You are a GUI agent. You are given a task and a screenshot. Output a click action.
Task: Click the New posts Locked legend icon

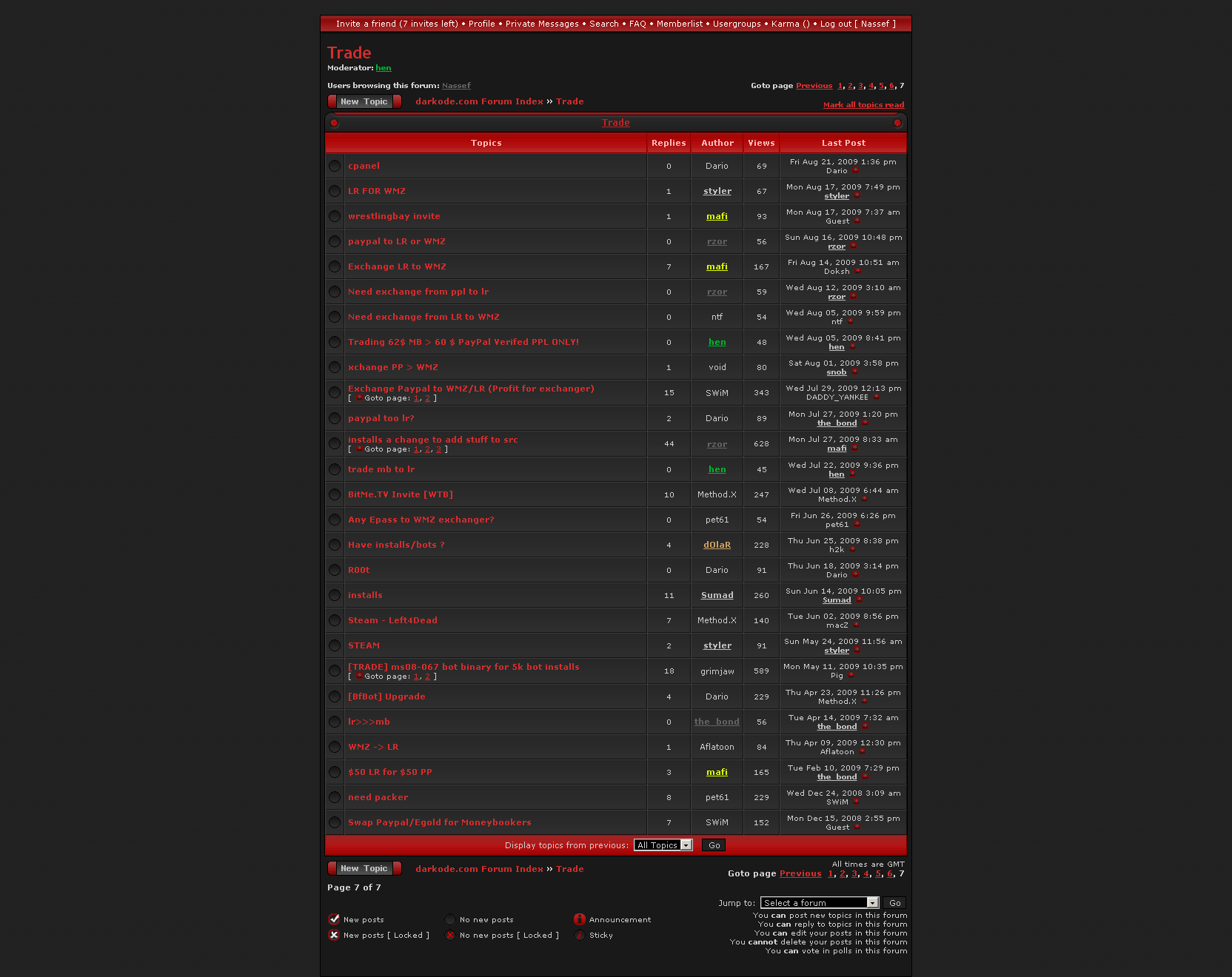pyautogui.click(x=334, y=935)
